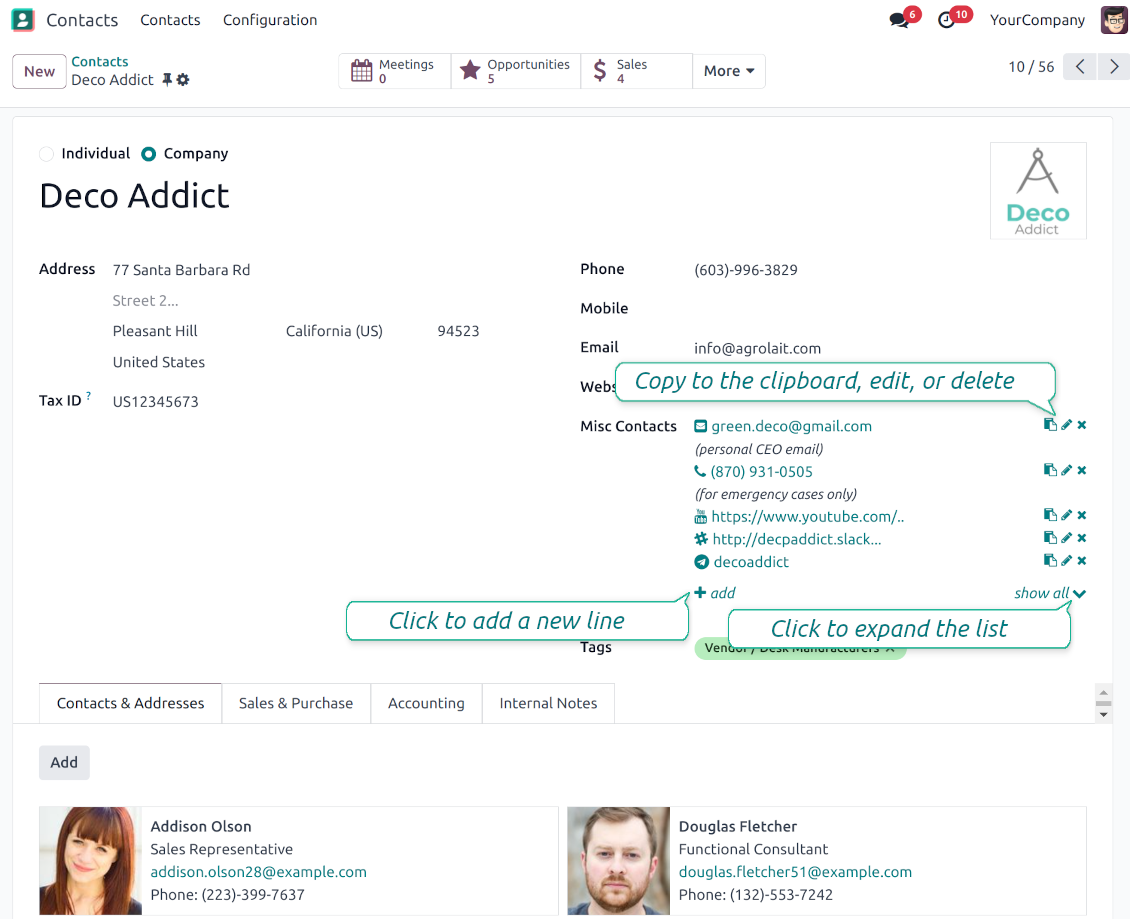The height and width of the screenshot is (919, 1130).
Task: Go to the previous contact record
Action: (1080, 67)
